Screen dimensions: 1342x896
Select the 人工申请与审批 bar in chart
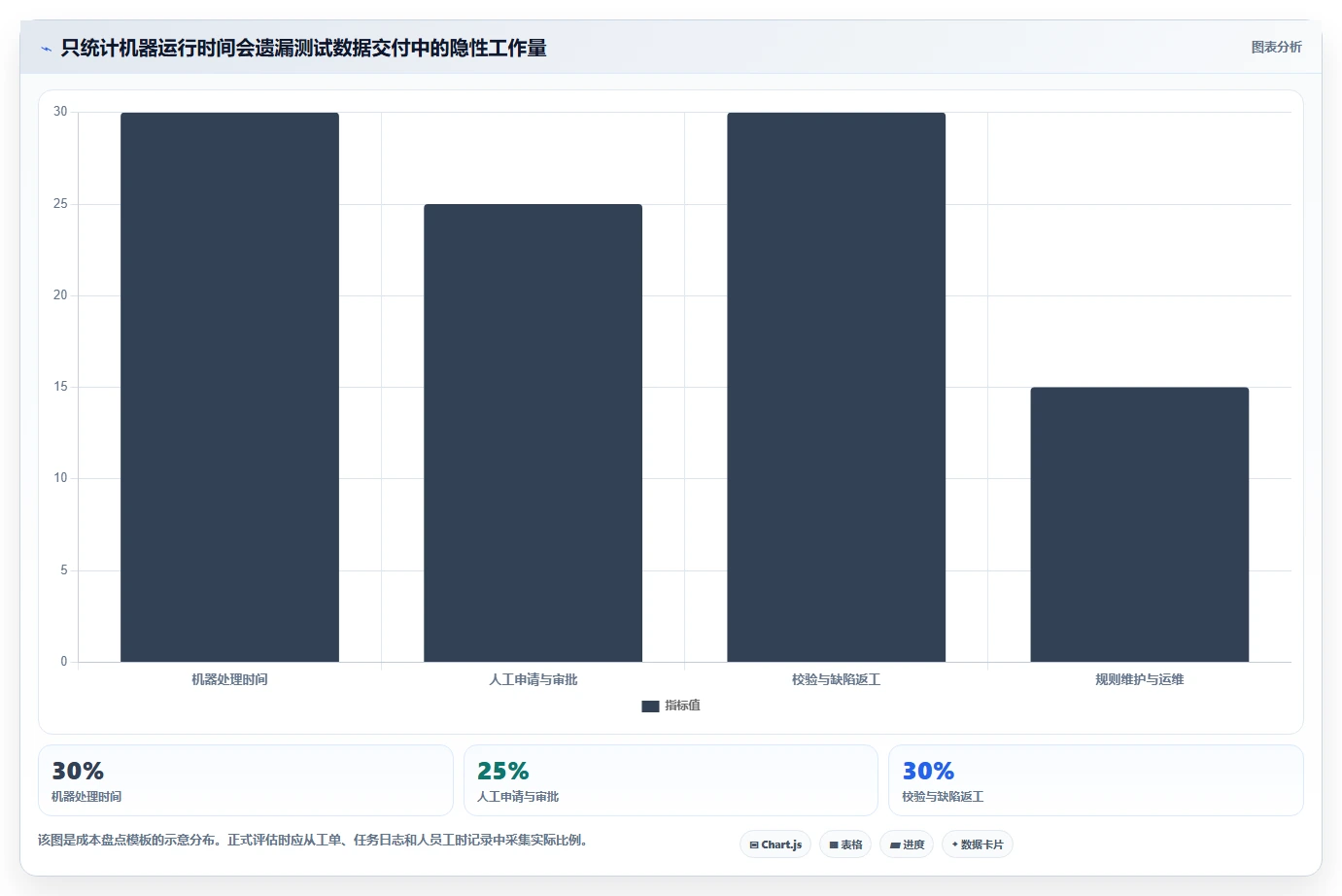(x=533, y=432)
